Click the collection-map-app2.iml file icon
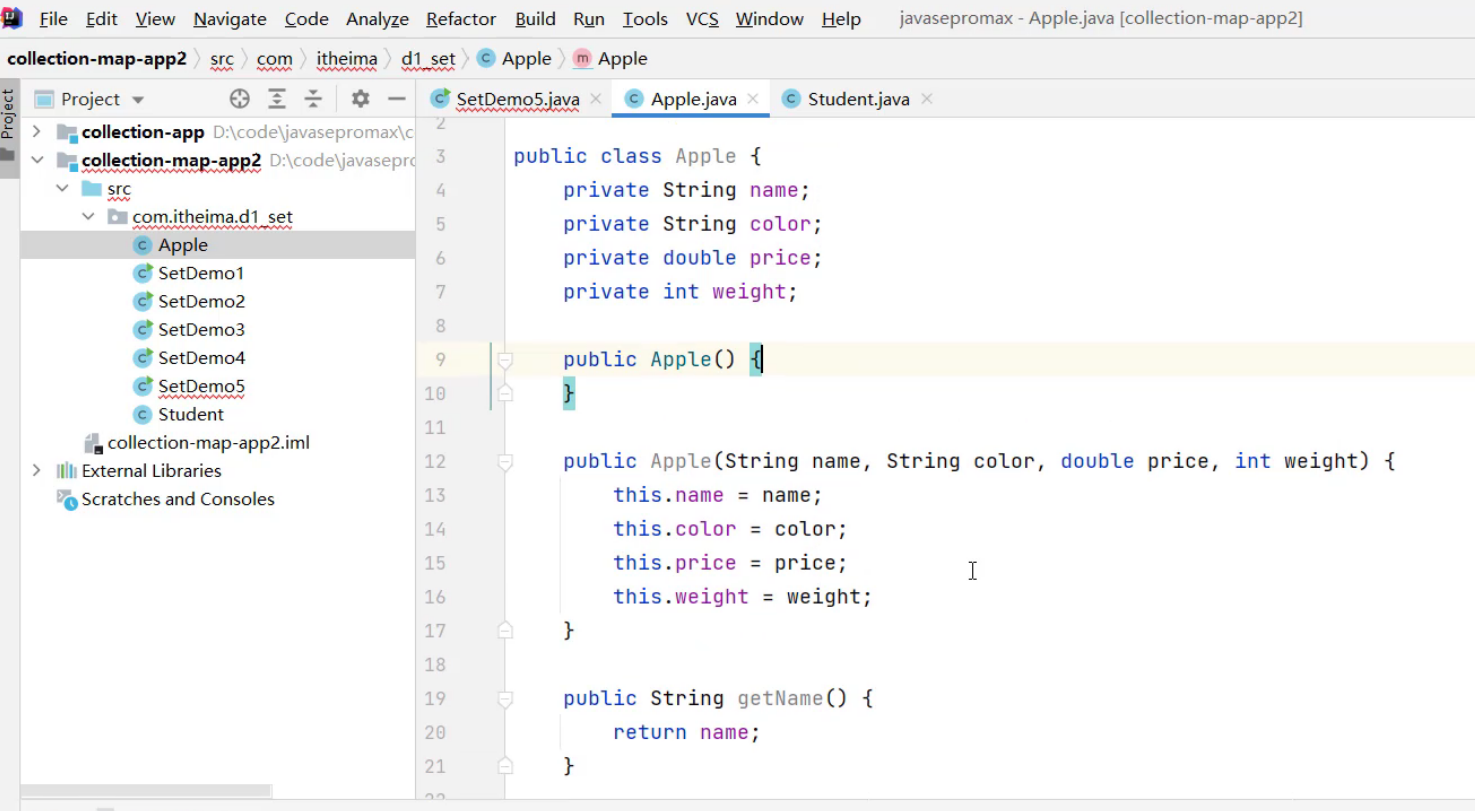This screenshot has width=1475, height=811. 92,443
